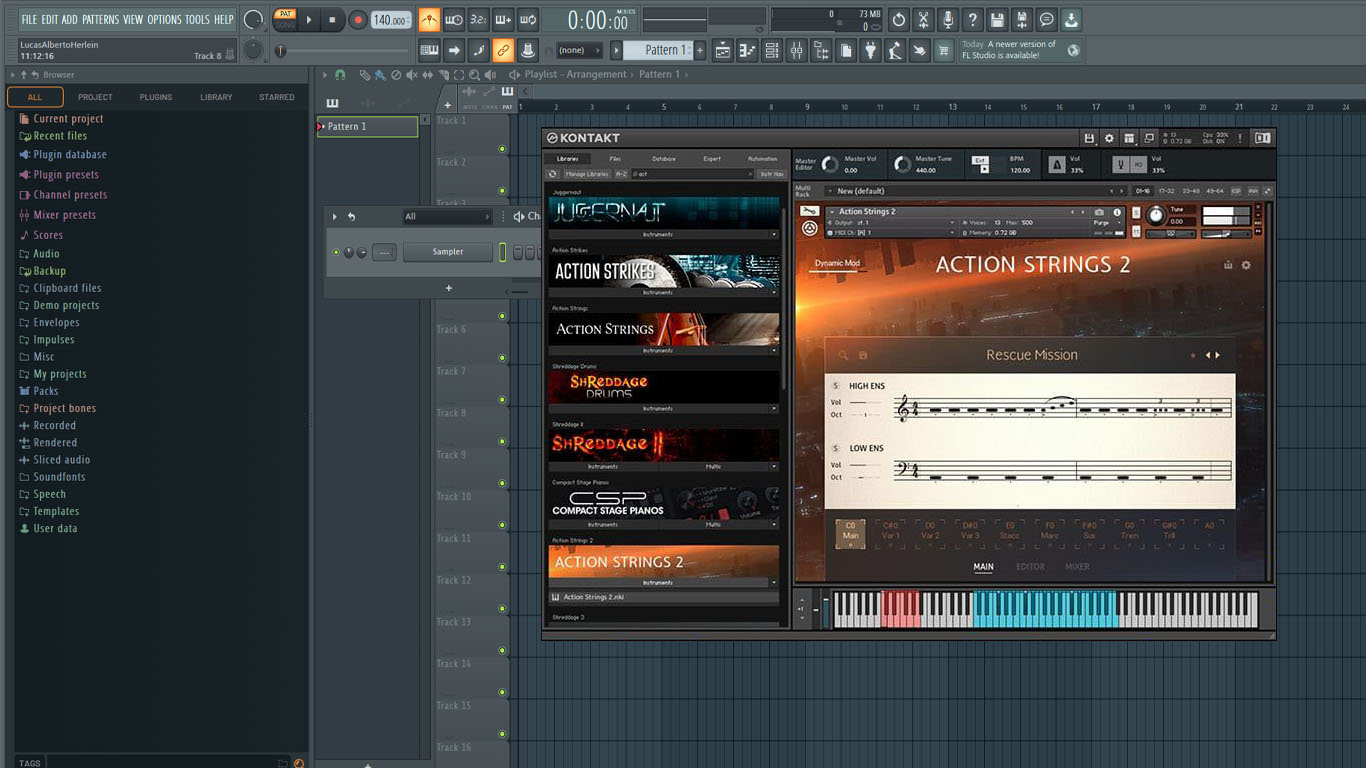The image size is (1366, 768).
Task: Open the plugin picker plug icon
Action: point(870,50)
